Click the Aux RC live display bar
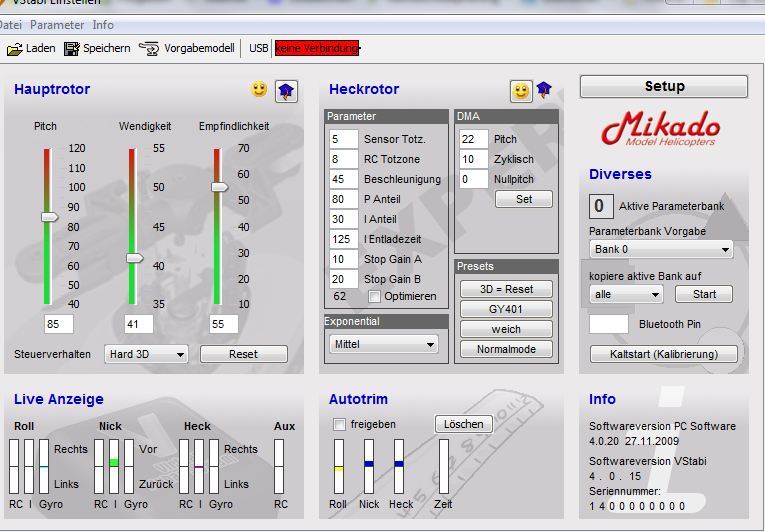765x532 pixels. 279,466
